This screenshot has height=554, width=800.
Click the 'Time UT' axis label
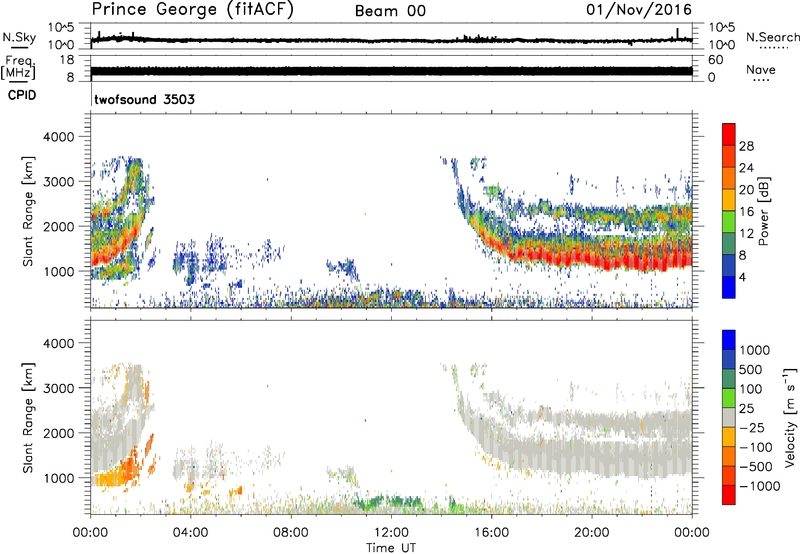pyautogui.click(x=391, y=548)
